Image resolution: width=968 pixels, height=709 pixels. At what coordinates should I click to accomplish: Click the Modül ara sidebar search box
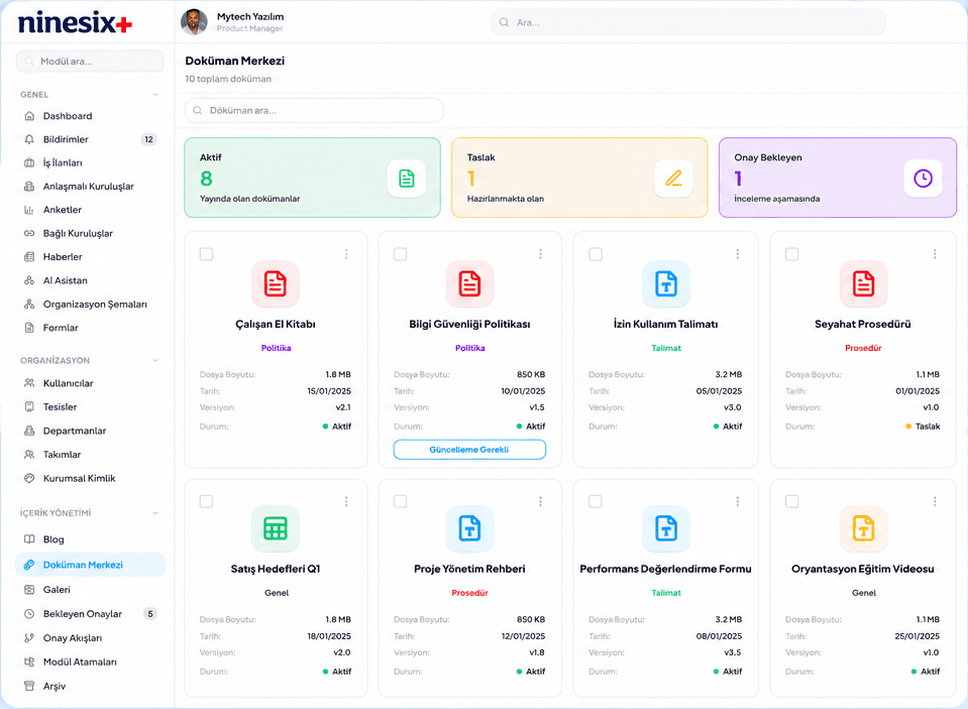[x=90, y=61]
